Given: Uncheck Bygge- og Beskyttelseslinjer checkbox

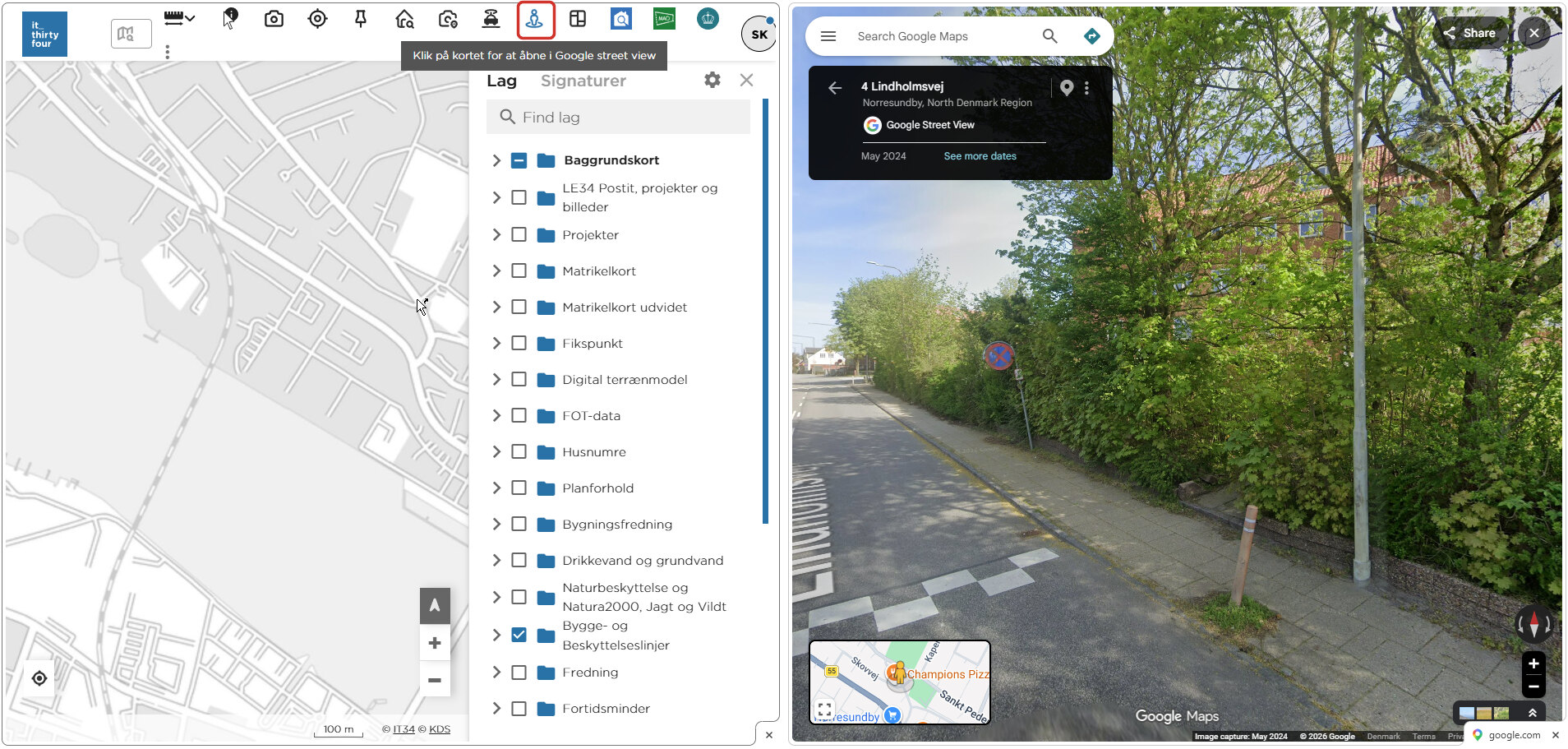Looking at the screenshot, I should pos(519,635).
